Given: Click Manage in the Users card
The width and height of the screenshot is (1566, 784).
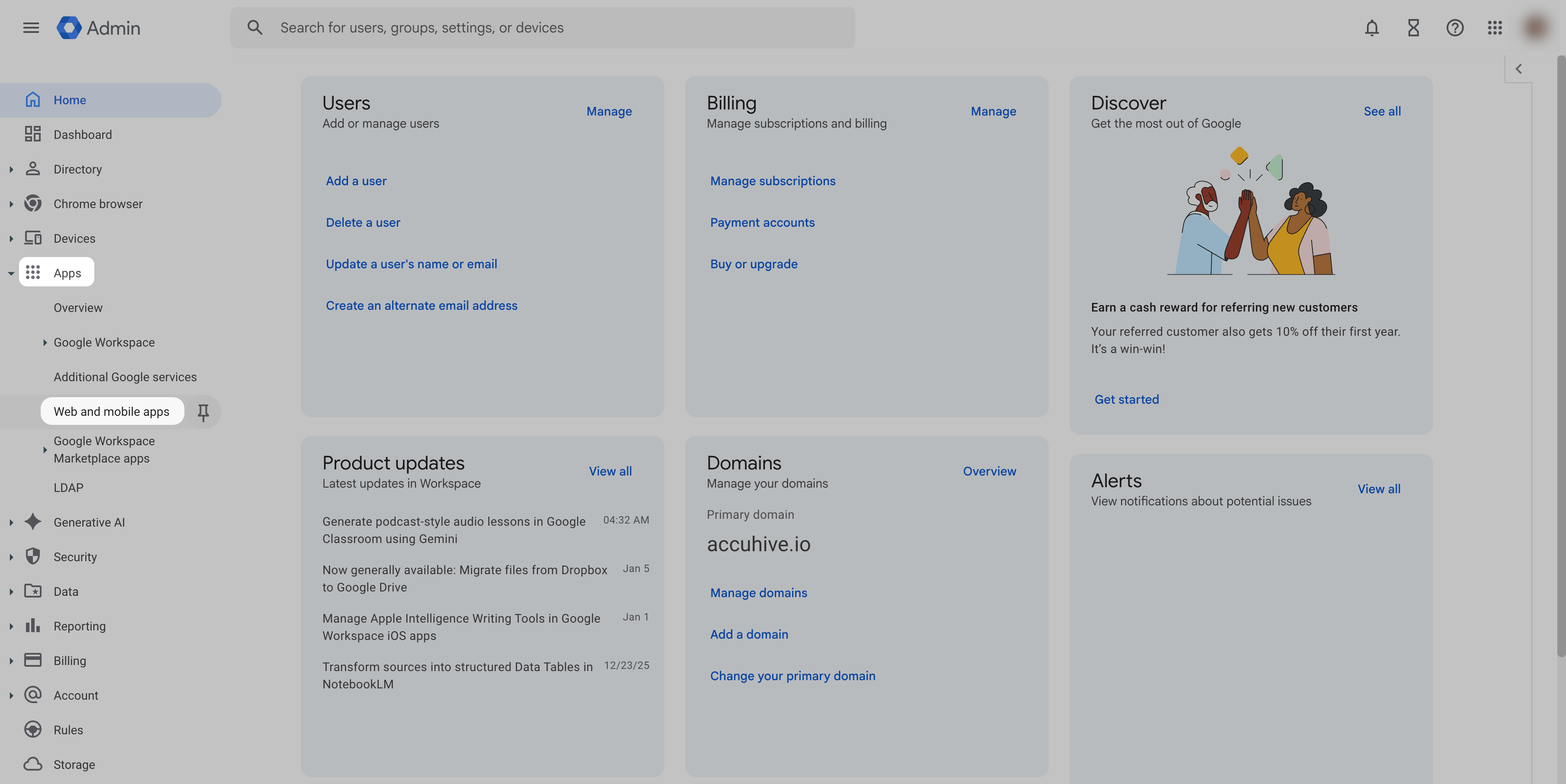Looking at the screenshot, I should (x=609, y=111).
